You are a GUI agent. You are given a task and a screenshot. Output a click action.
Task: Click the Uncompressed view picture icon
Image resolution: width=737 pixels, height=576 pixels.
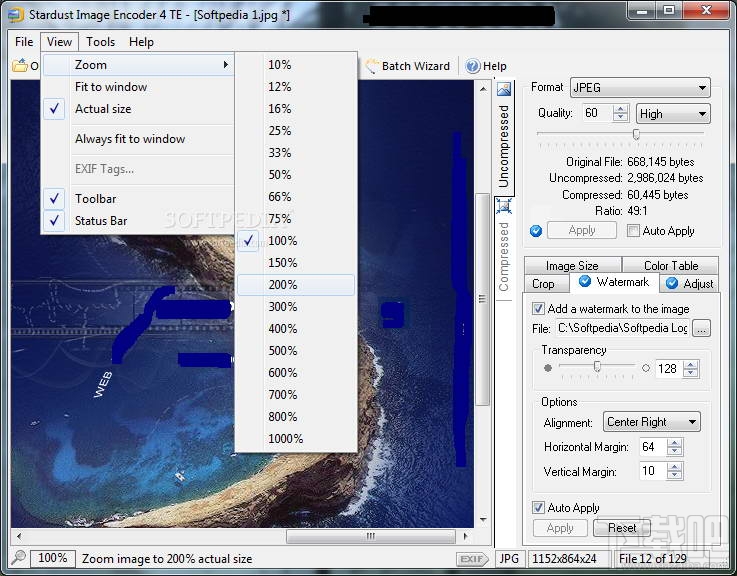504,89
